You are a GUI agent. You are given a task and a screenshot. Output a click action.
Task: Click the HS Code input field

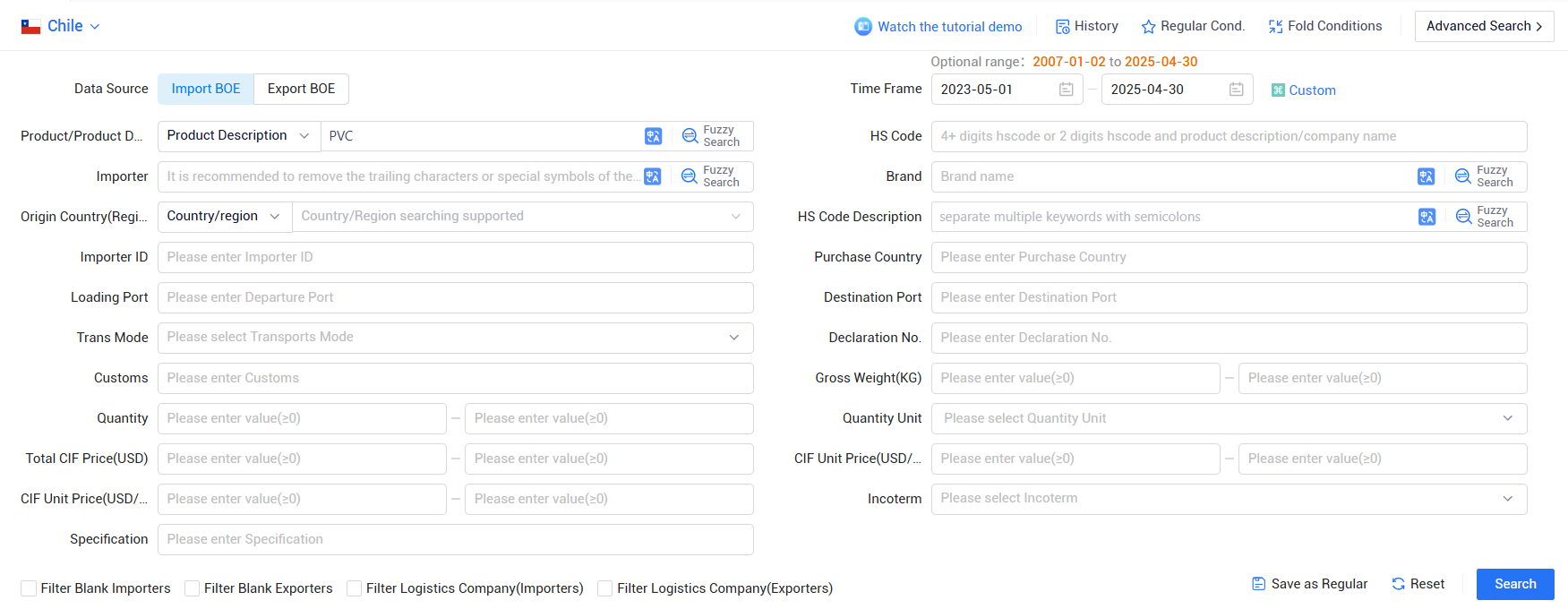tap(1229, 136)
